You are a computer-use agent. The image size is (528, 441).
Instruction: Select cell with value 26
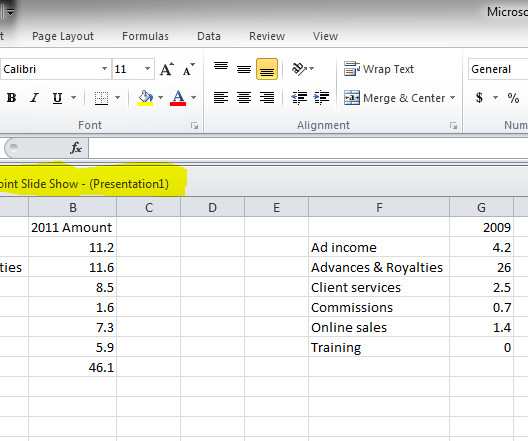pos(482,267)
